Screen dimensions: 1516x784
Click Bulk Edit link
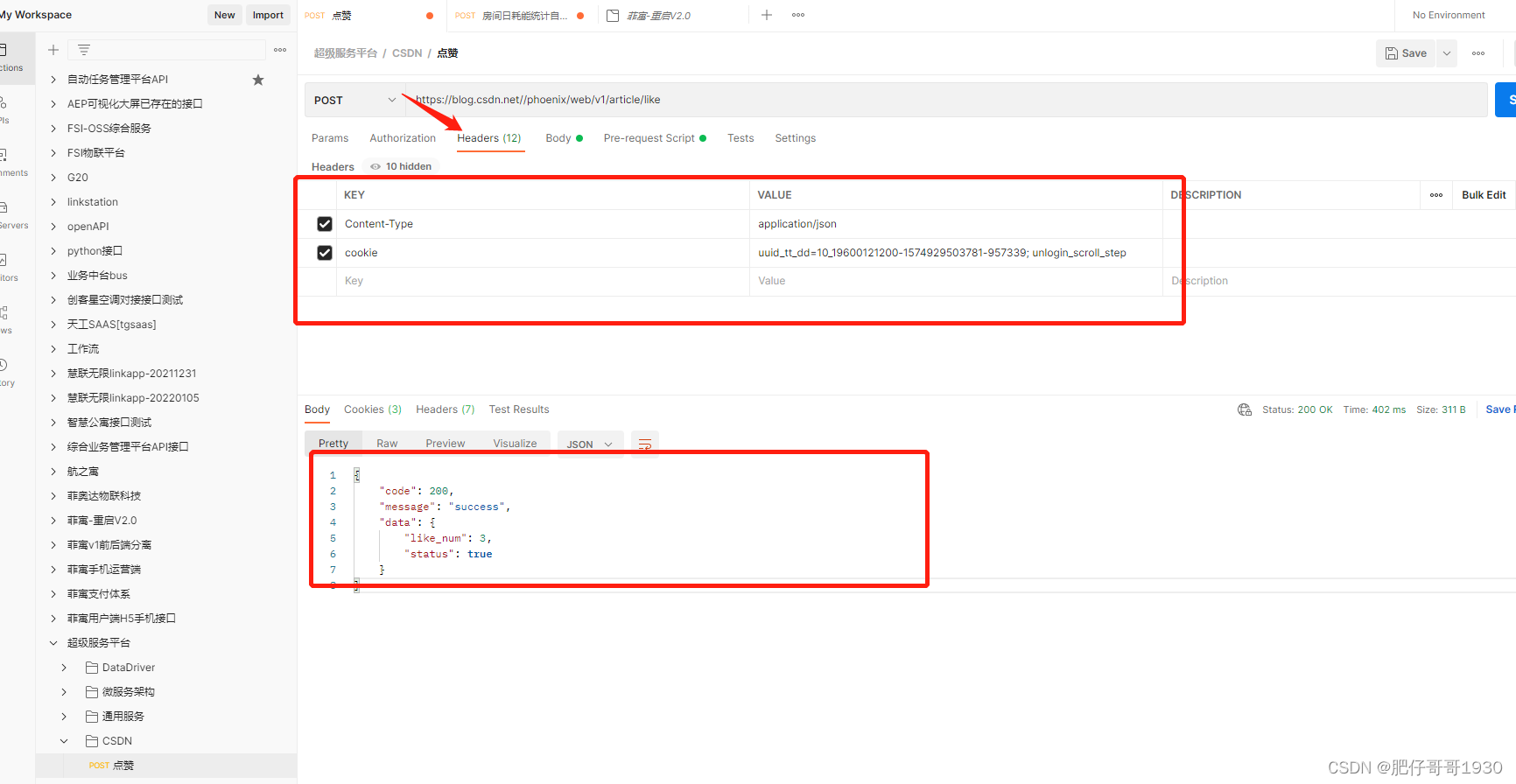(x=1484, y=195)
